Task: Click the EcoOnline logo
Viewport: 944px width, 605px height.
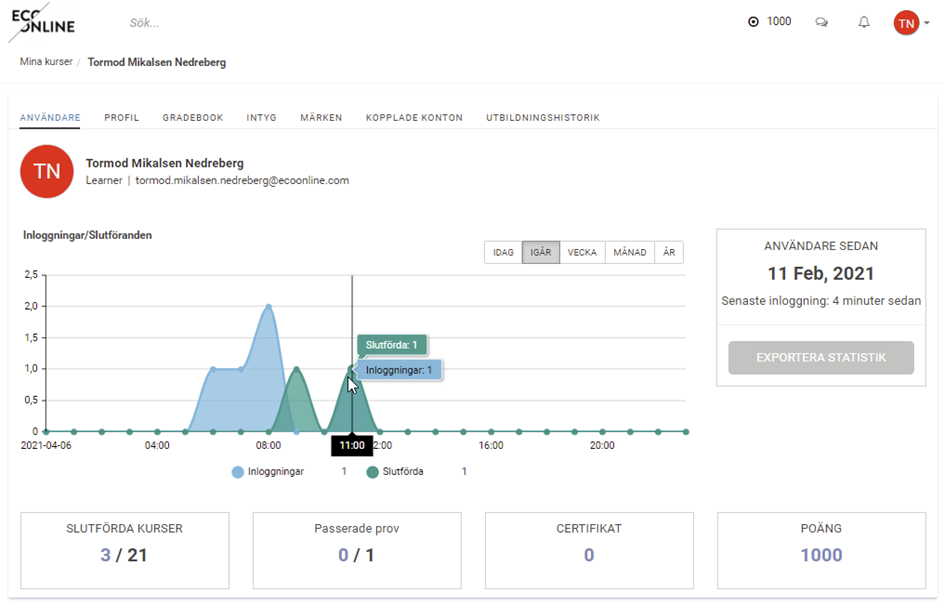Action: point(42,22)
